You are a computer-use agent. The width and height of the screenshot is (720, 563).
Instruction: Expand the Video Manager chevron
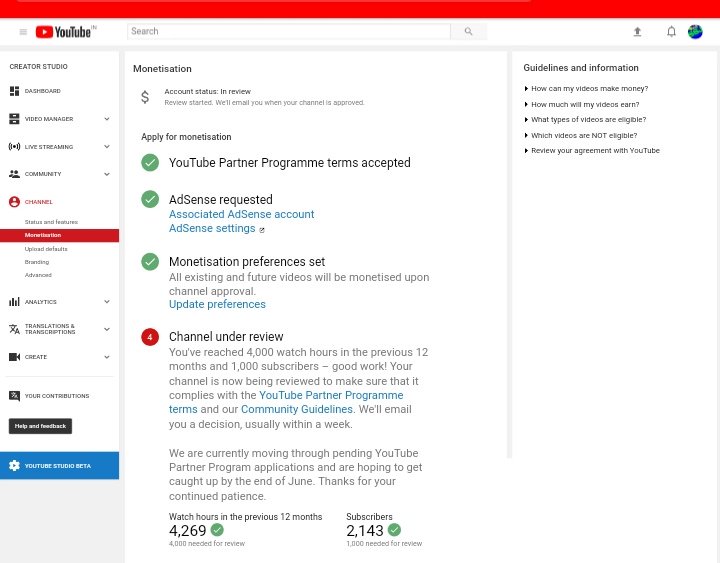click(x=107, y=119)
